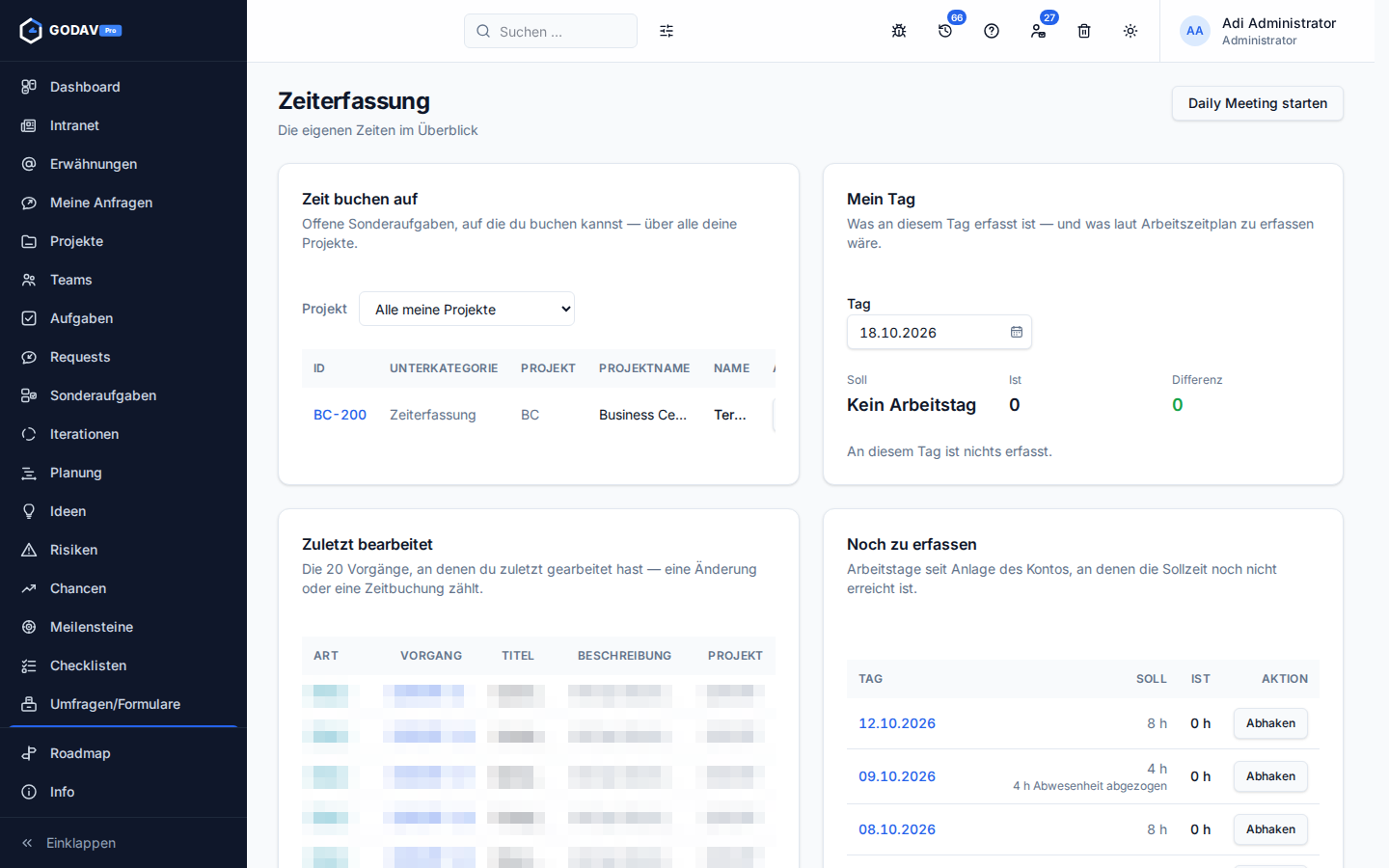Click the Meilensteine target icon

pyautogui.click(x=29, y=627)
